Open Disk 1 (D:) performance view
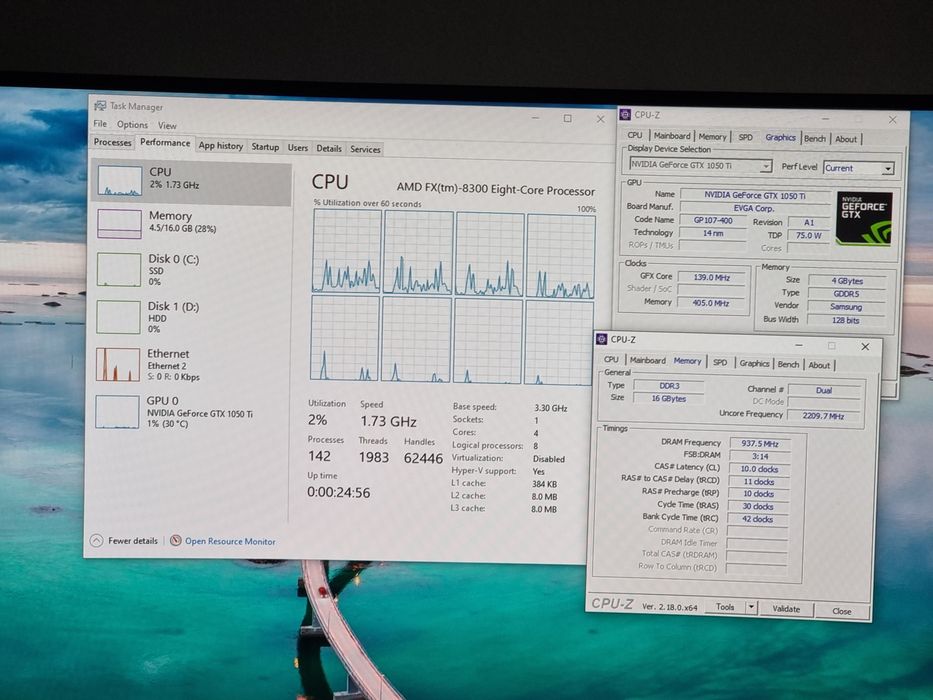 [x=191, y=317]
